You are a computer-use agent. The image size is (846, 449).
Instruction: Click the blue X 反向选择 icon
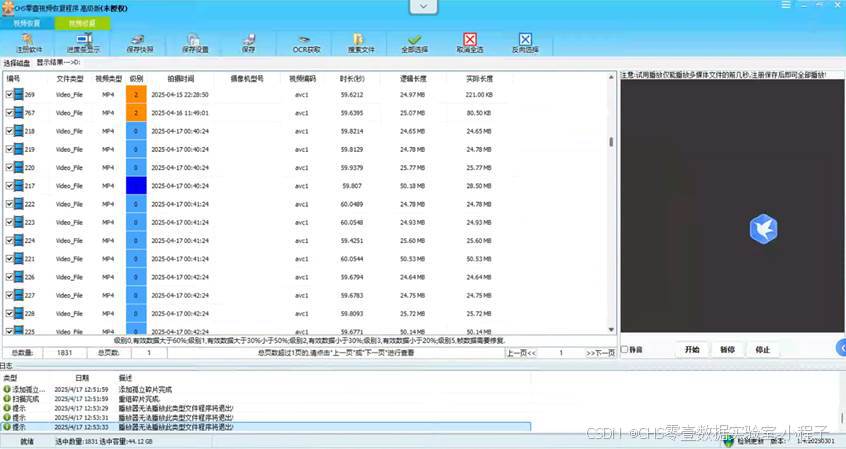(525, 39)
